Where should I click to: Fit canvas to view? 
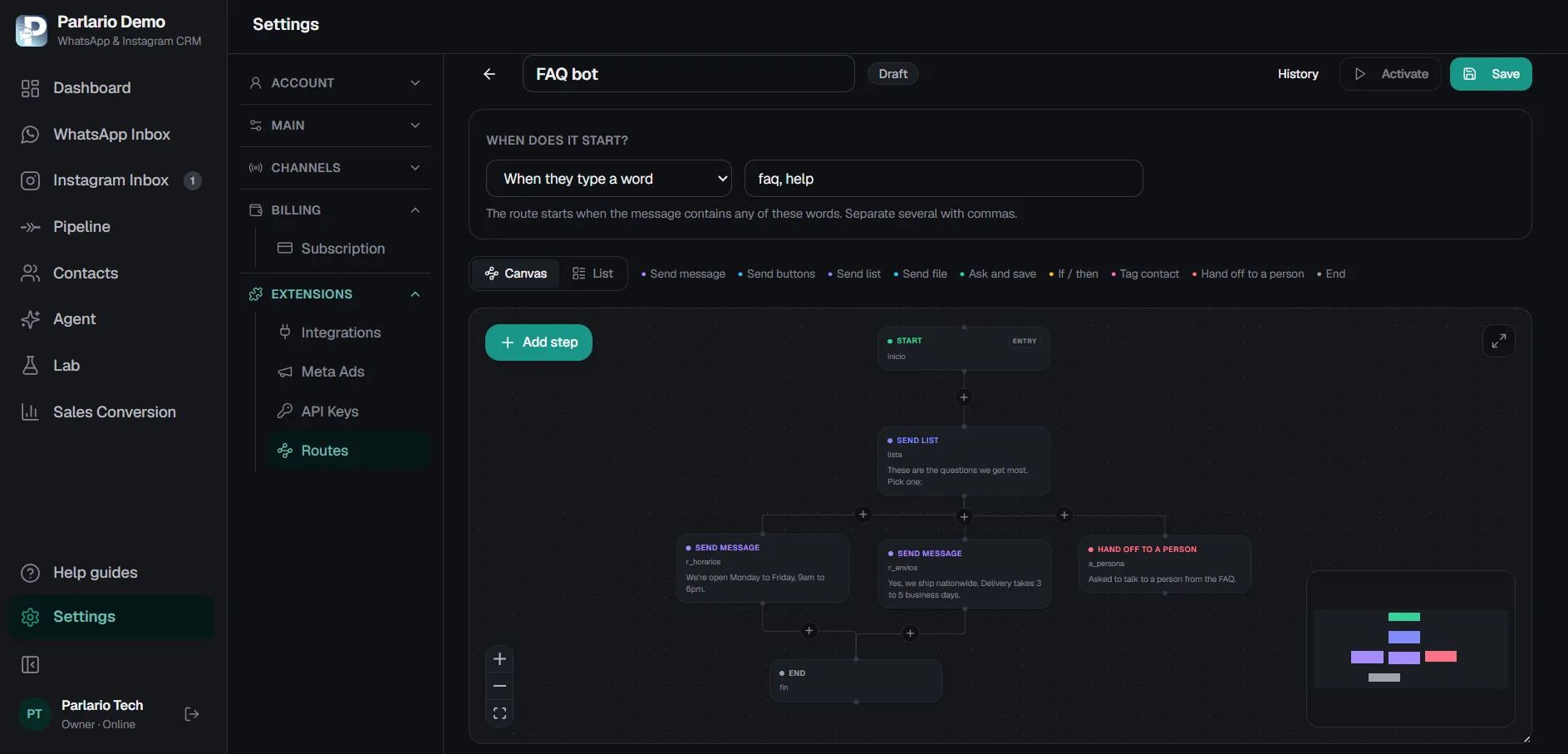[x=499, y=713]
